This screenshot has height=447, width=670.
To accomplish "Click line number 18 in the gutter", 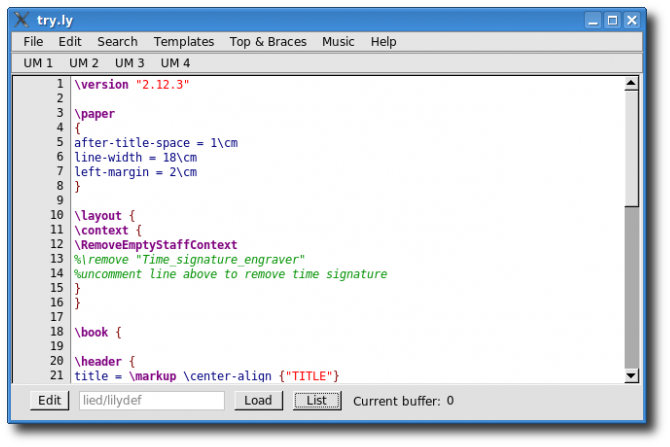I will pyautogui.click(x=57, y=331).
